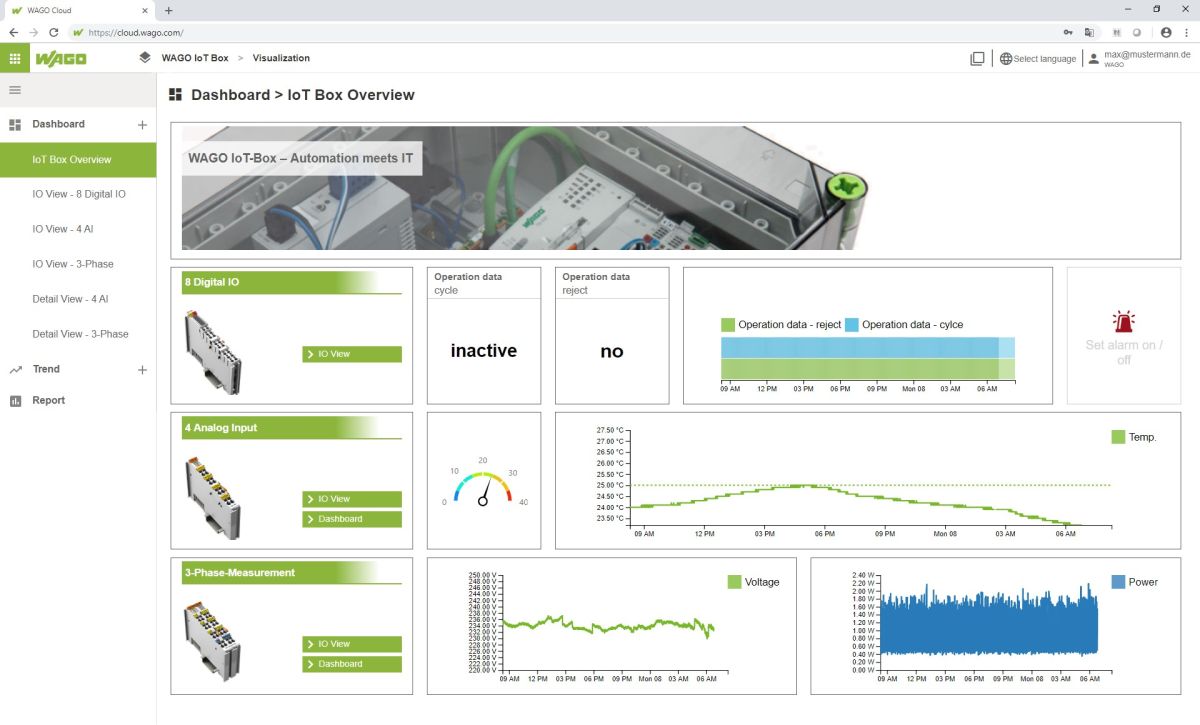Click the fullscreen window icon in header

click(x=977, y=58)
